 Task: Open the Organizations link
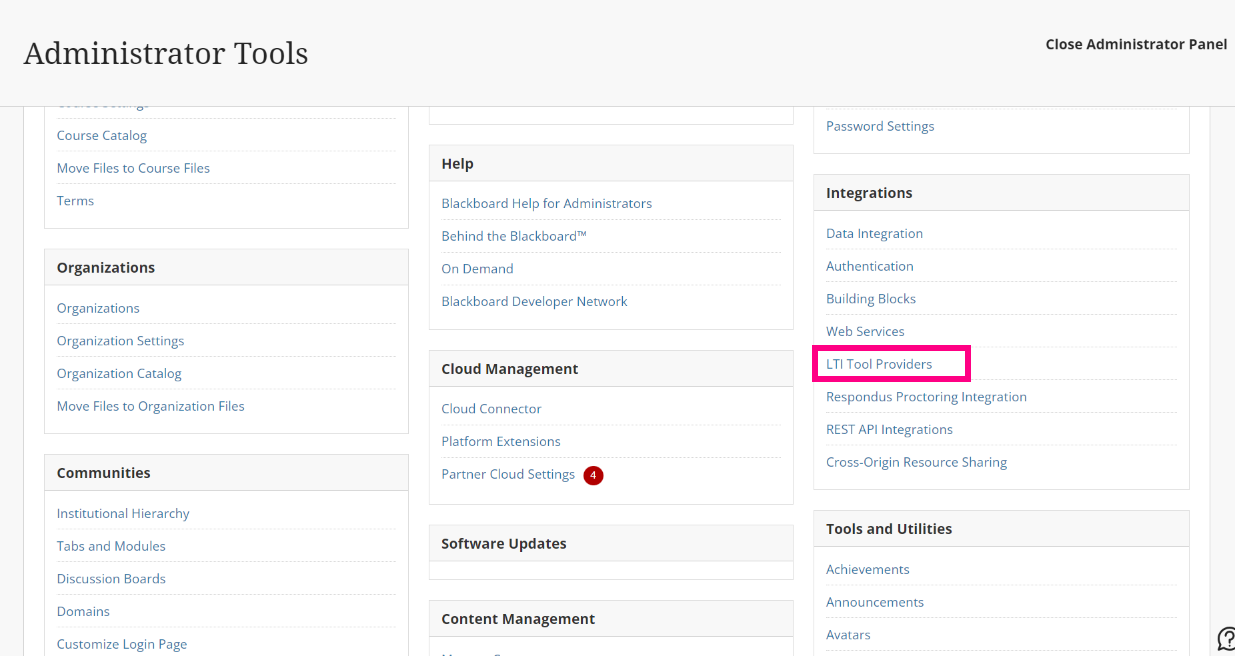pos(98,308)
